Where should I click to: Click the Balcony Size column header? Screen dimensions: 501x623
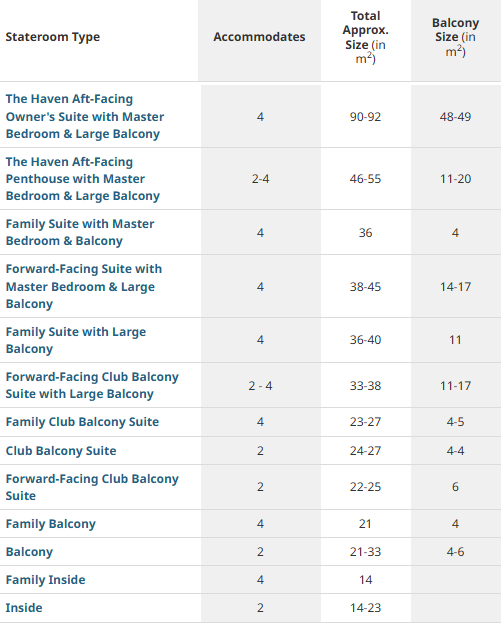click(x=455, y=37)
